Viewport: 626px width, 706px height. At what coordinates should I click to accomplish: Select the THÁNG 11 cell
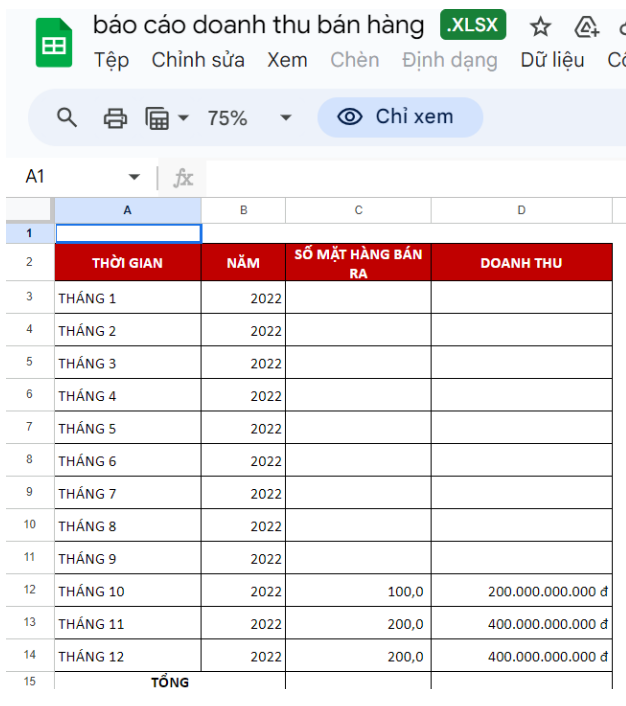tap(128, 623)
